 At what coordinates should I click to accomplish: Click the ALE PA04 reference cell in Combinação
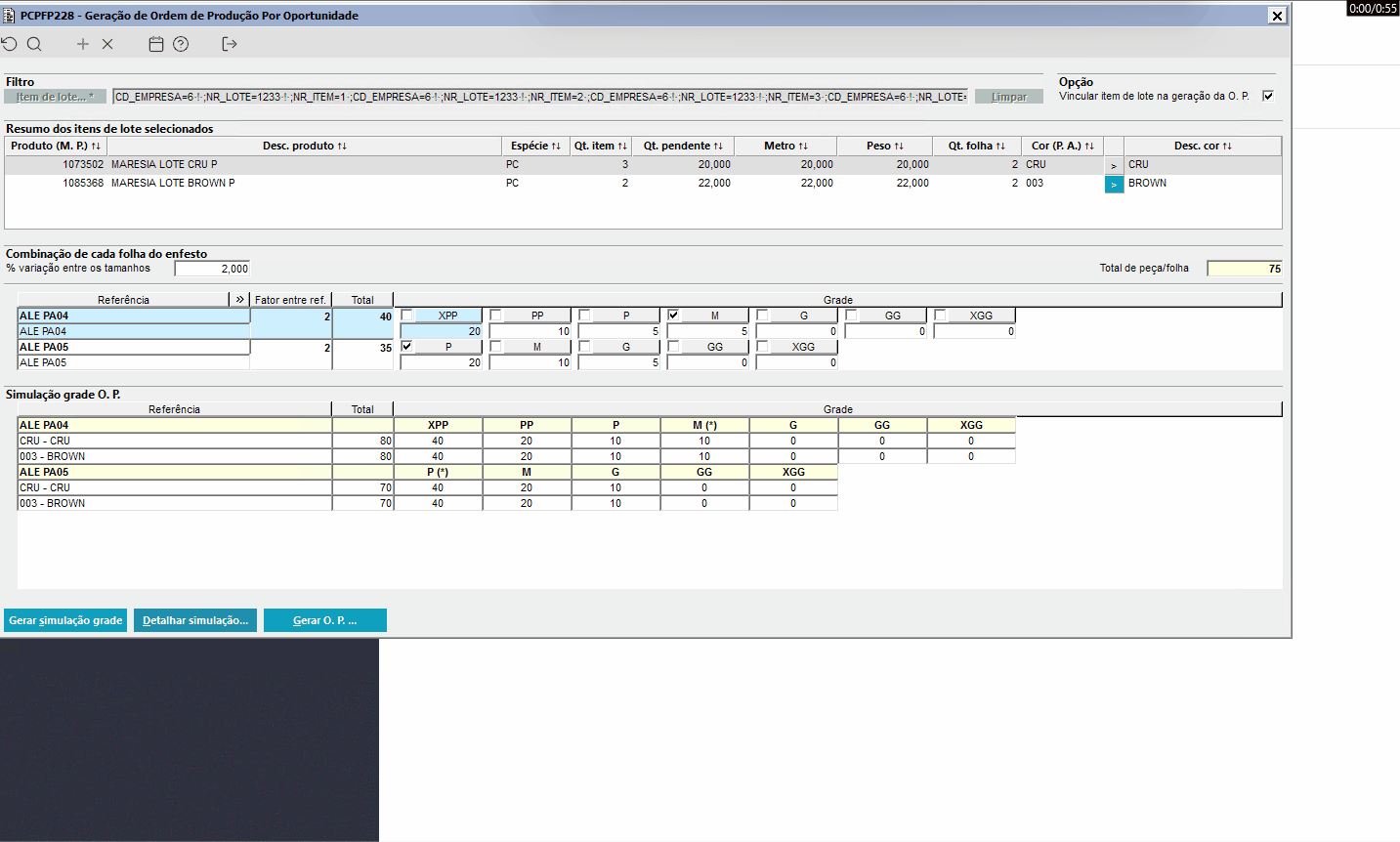point(134,316)
